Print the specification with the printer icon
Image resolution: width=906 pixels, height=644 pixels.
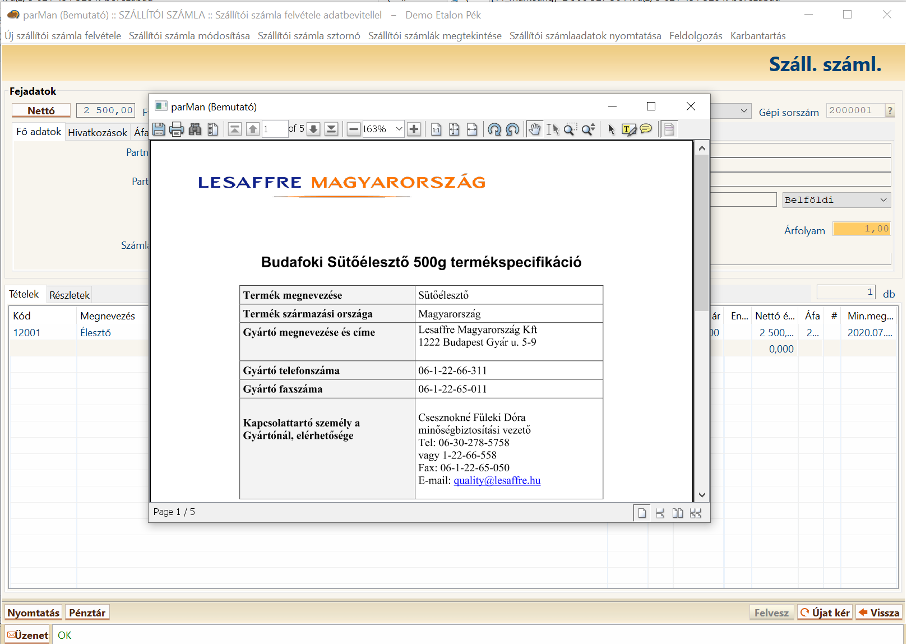176,129
